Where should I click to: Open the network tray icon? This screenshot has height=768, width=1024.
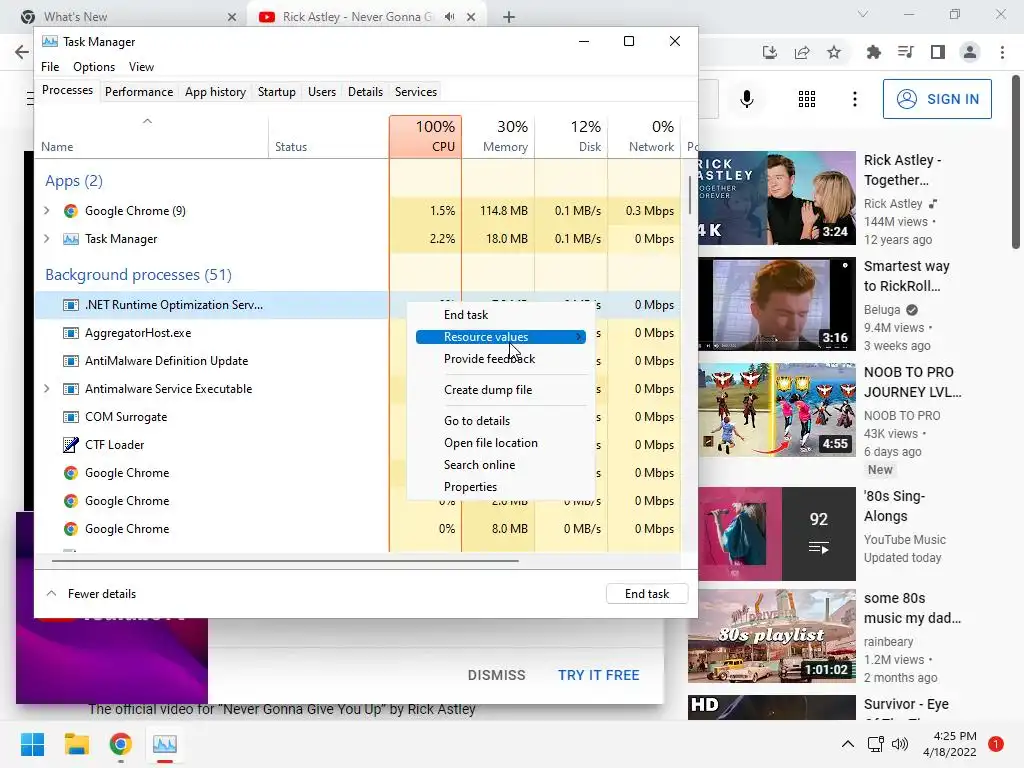(x=875, y=744)
